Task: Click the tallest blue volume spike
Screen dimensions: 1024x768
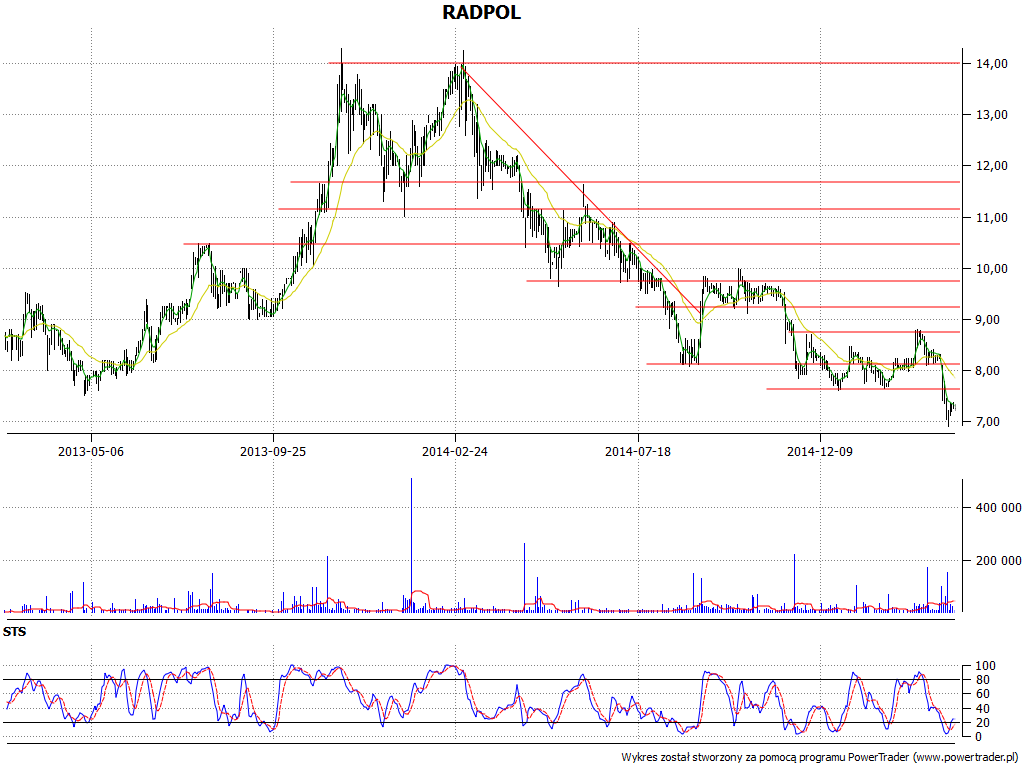Action: [x=411, y=545]
